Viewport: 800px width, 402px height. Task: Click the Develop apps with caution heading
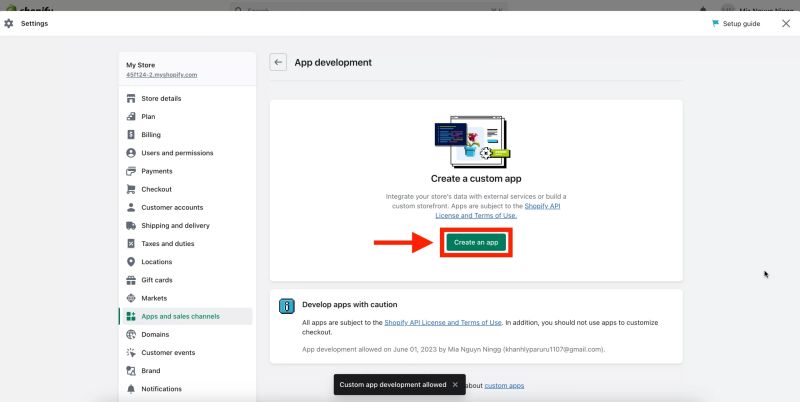tap(349, 305)
